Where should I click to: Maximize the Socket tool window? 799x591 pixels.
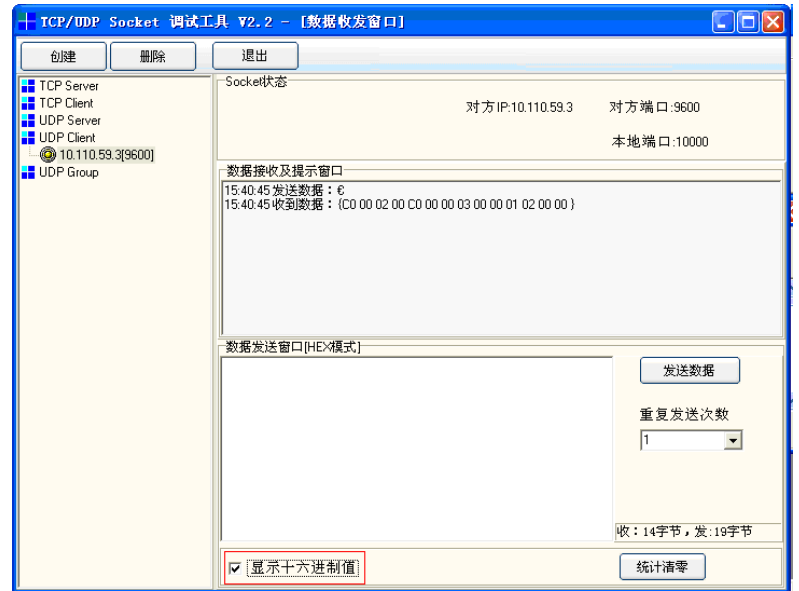748,22
